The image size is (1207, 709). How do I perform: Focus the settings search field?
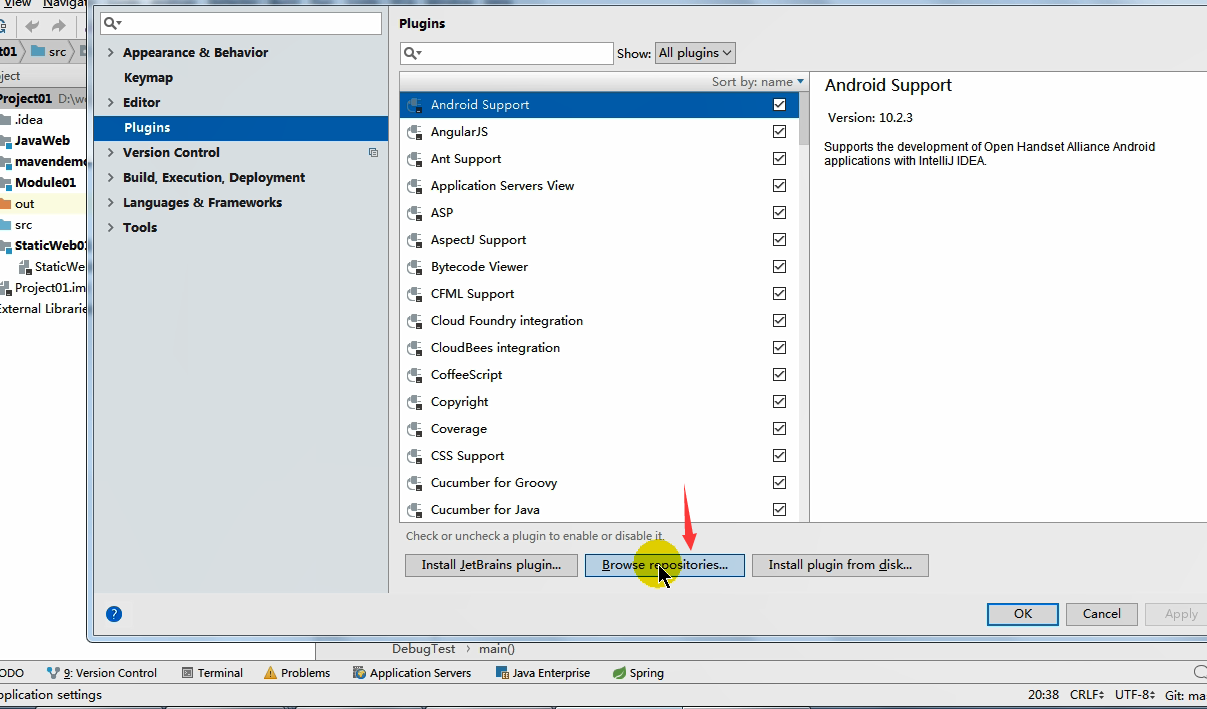pyautogui.click(x=240, y=23)
